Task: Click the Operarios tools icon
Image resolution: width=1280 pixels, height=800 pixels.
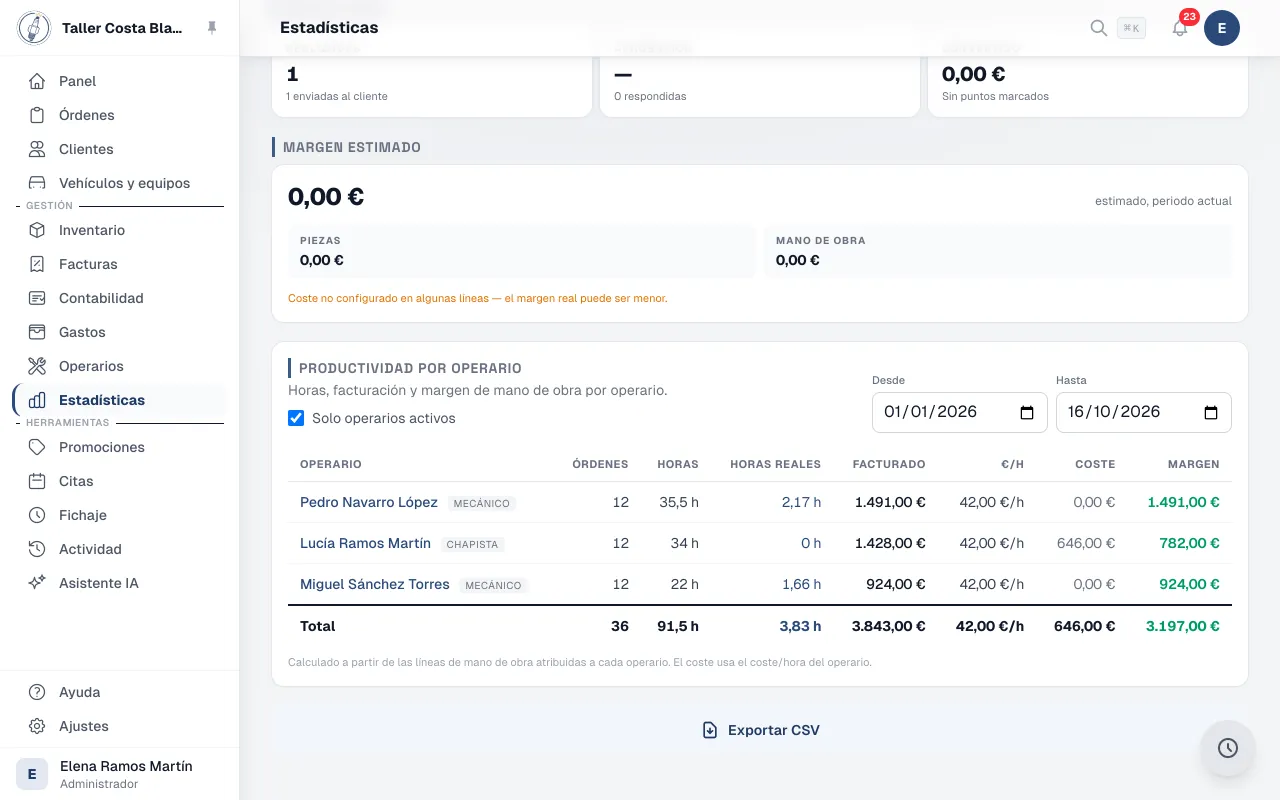Action: point(37,366)
